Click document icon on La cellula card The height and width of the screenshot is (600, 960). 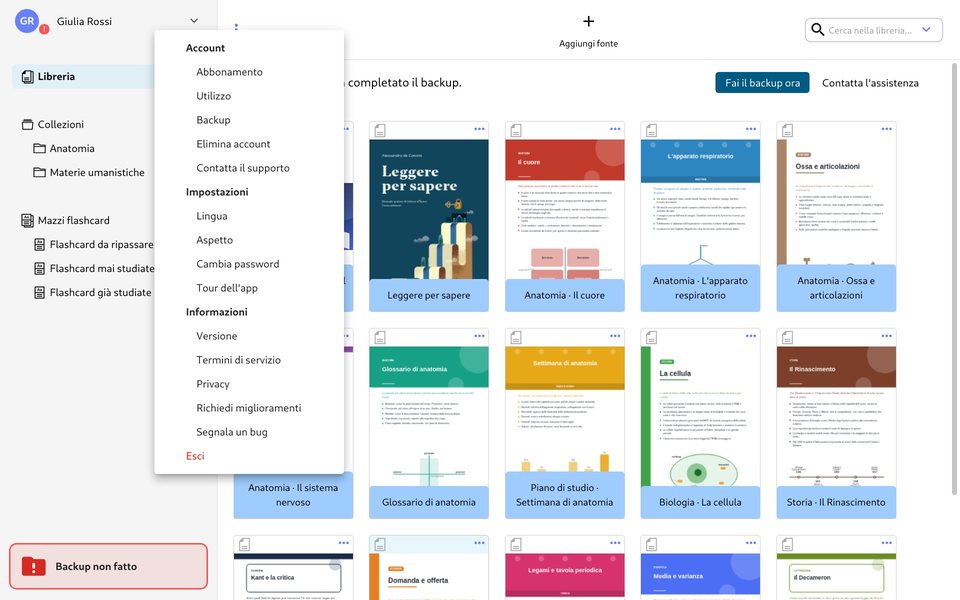tap(652, 337)
